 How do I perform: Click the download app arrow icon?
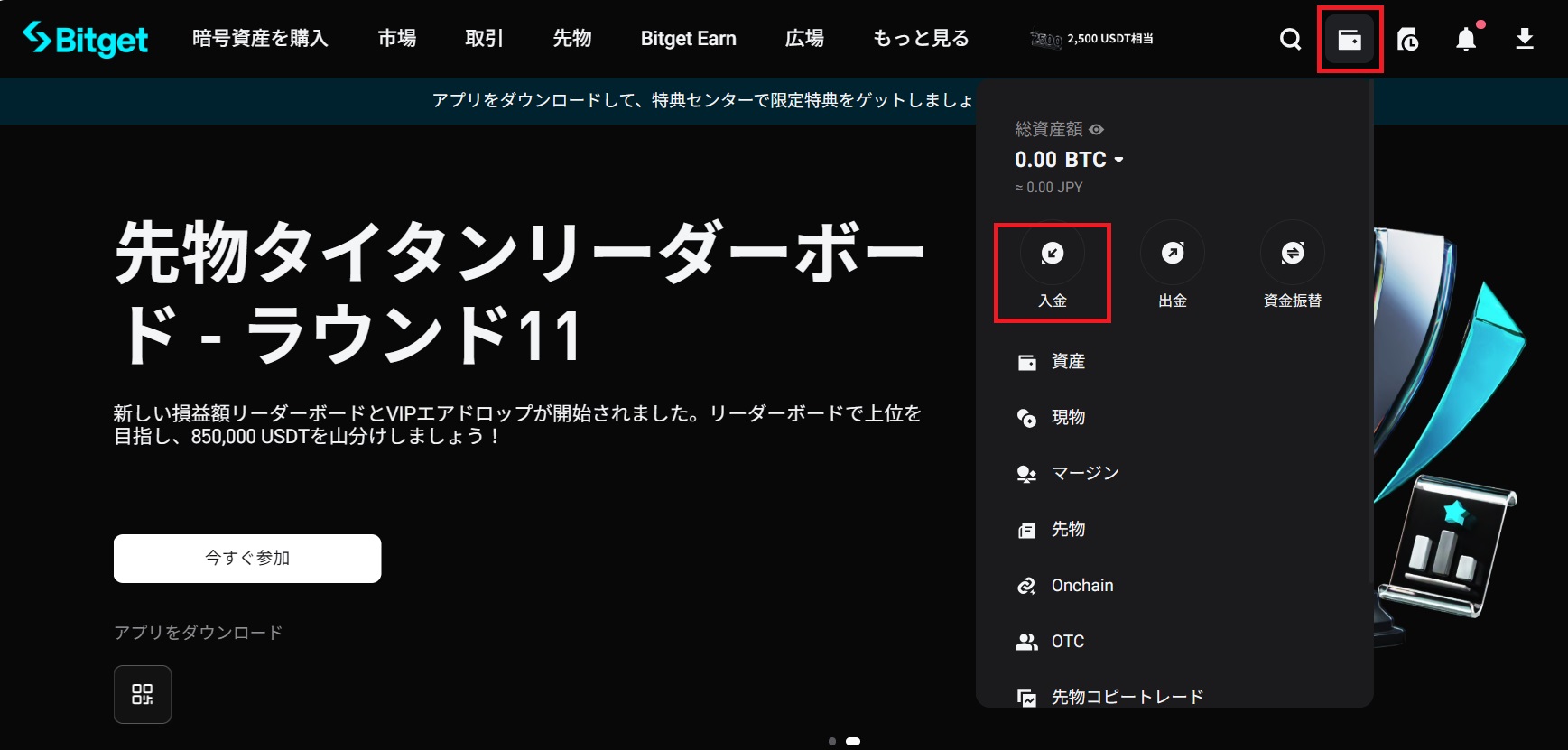1524,39
